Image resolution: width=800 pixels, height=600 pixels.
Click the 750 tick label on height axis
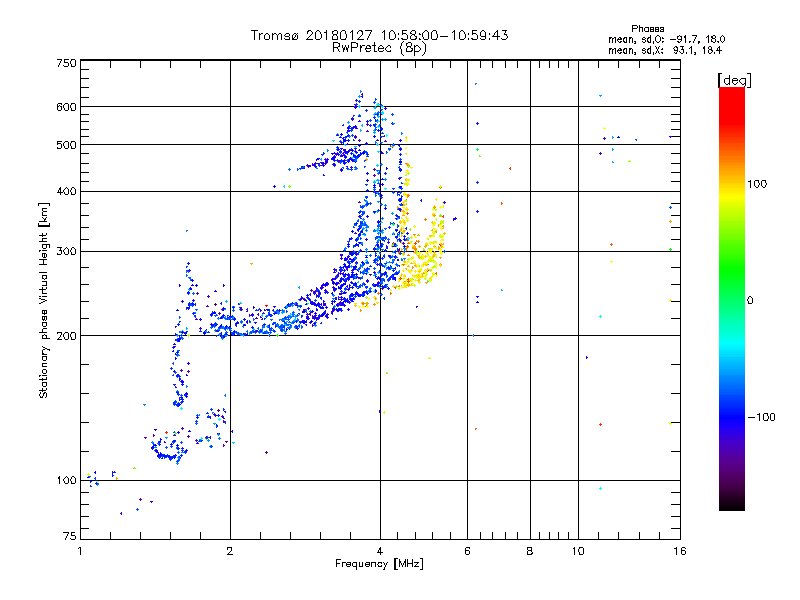click(x=66, y=63)
